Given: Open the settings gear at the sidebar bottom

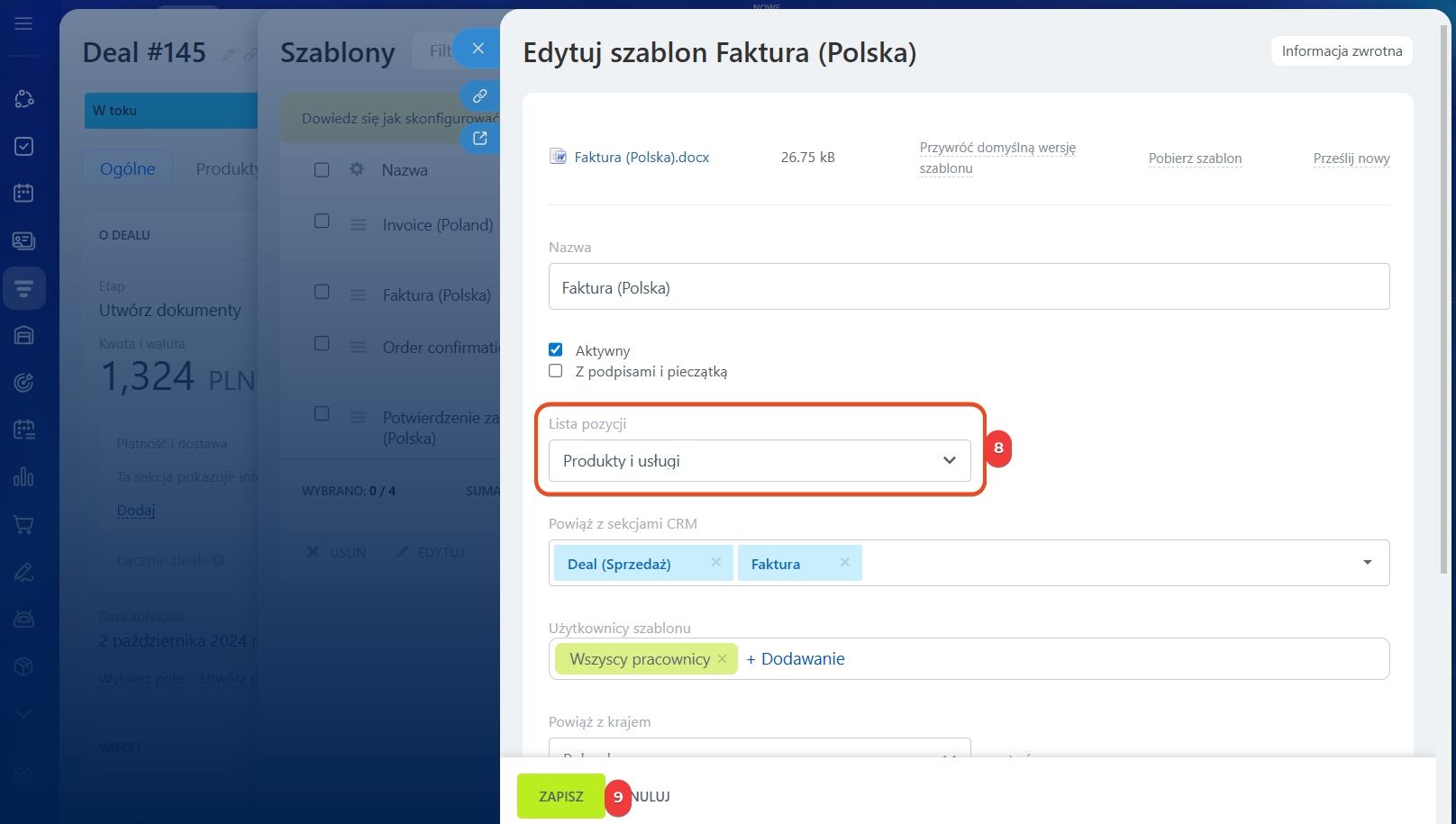Looking at the screenshot, I should (24, 776).
